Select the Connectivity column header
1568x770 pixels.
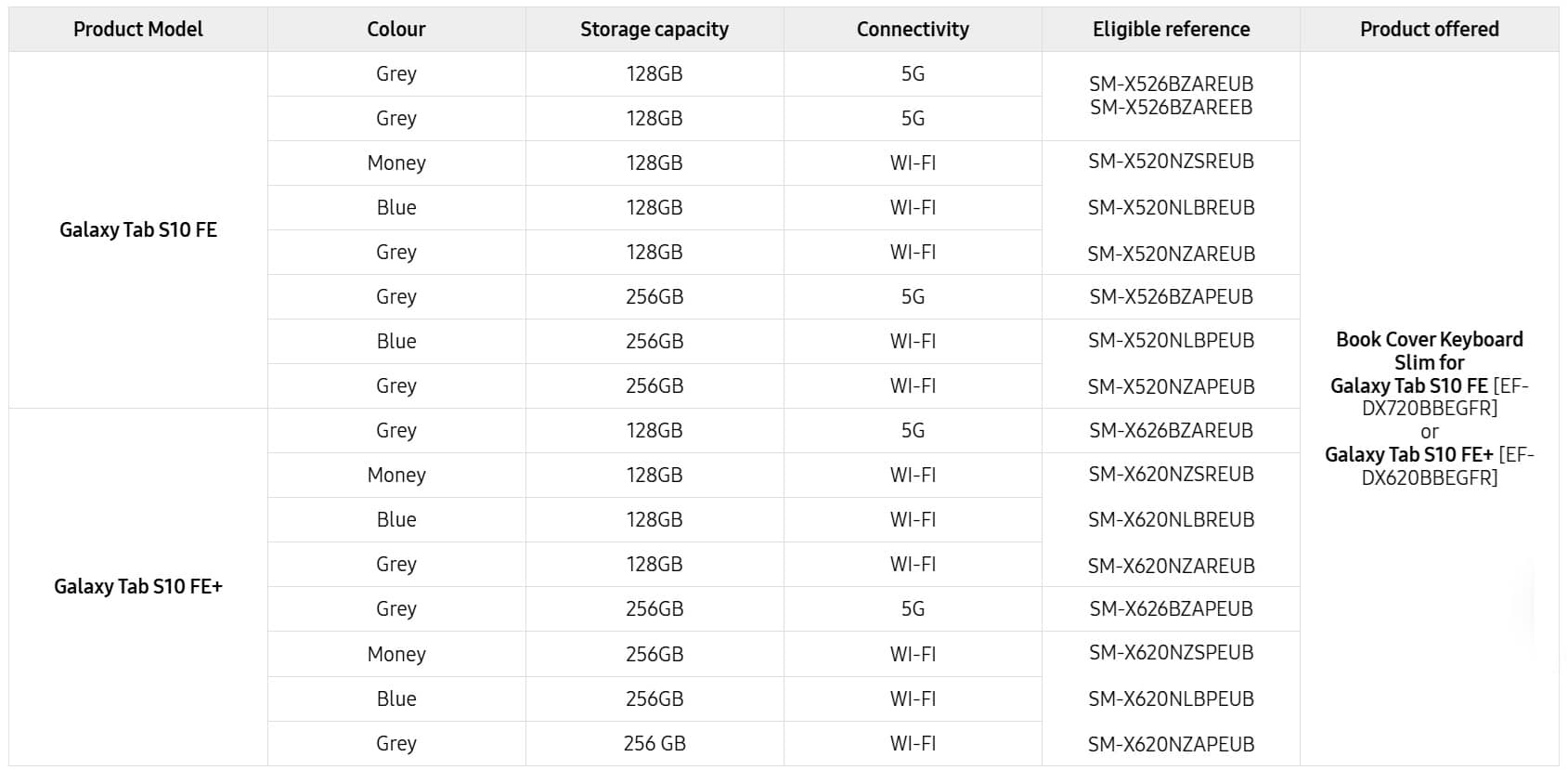(x=913, y=29)
